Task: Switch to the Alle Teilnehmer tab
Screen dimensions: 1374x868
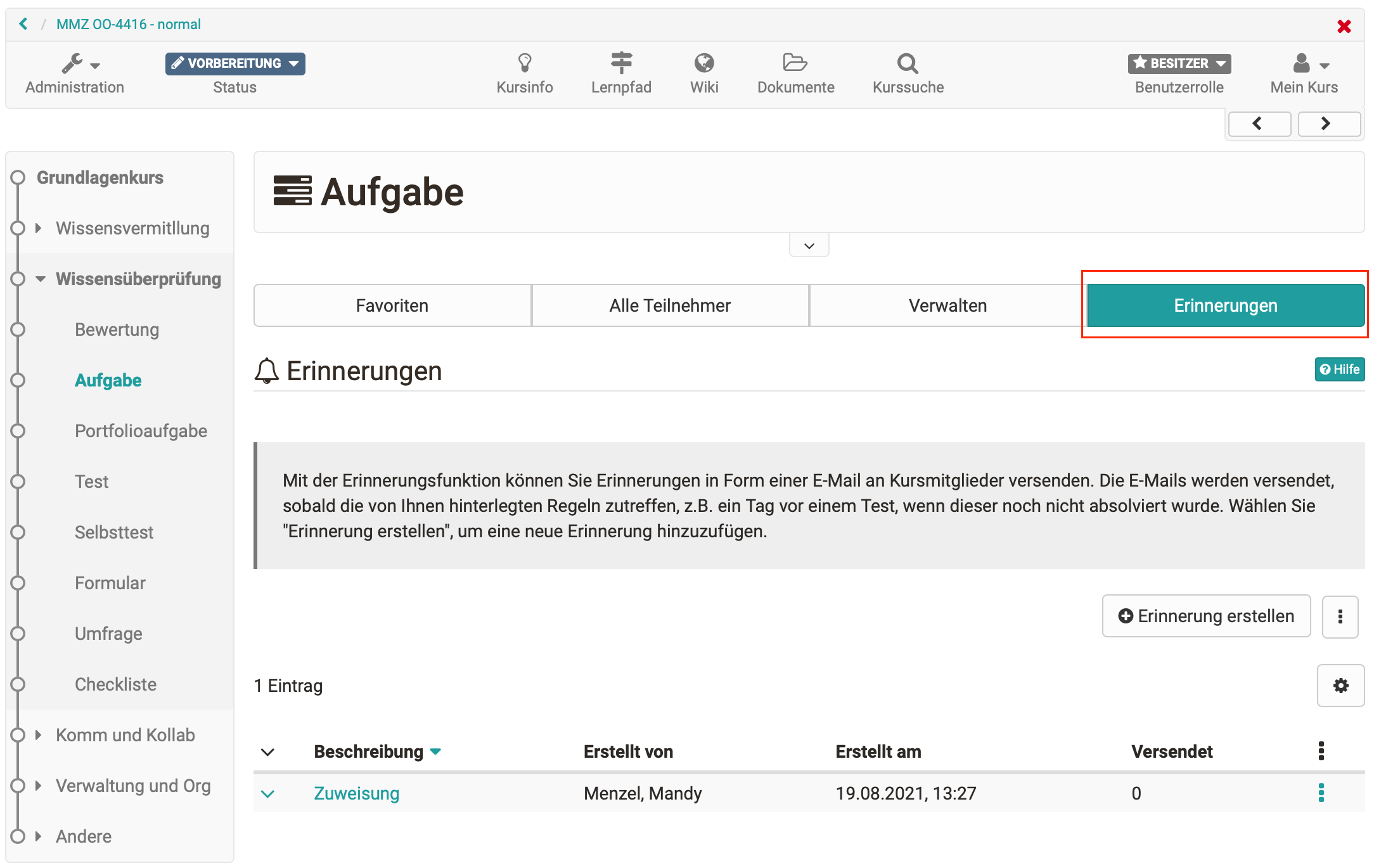Action: point(670,305)
